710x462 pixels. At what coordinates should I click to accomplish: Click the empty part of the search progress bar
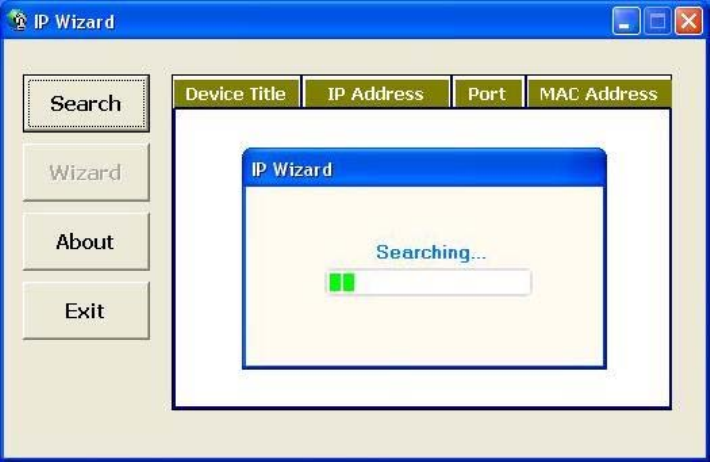pyautogui.click(x=443, y=282)
